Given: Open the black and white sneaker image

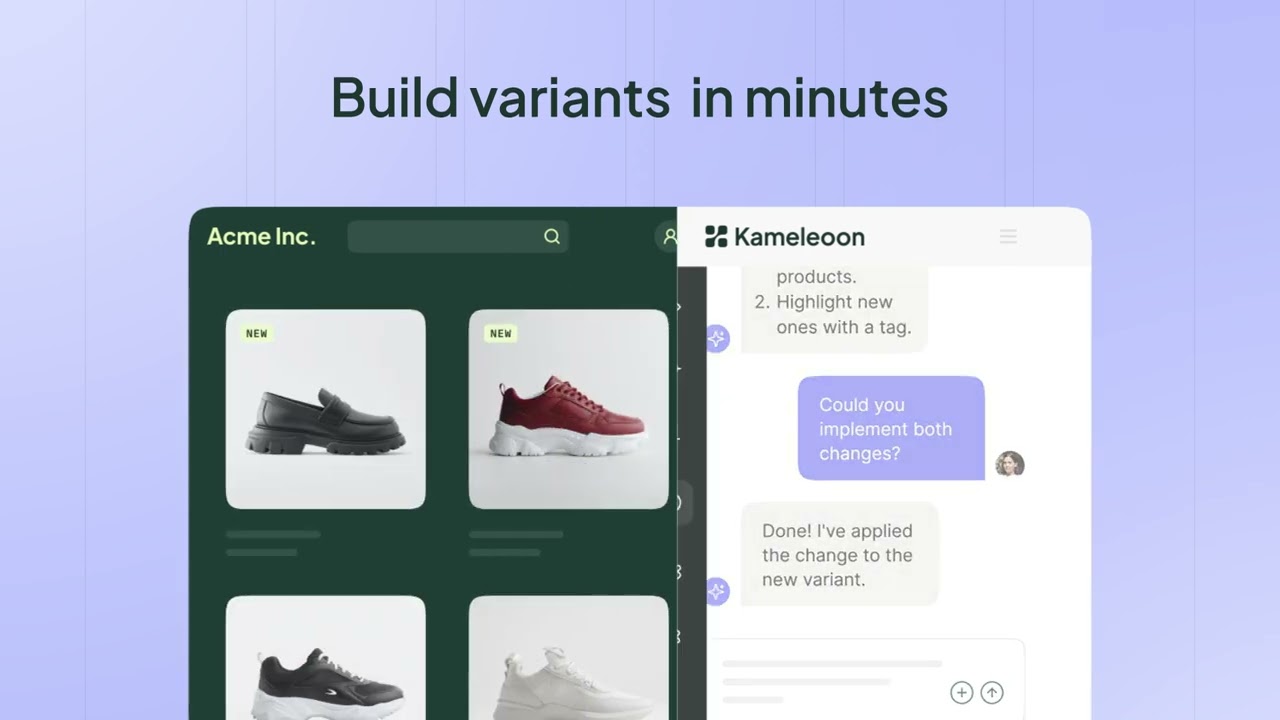Looking at the screenshot, I should pos(326,657).
